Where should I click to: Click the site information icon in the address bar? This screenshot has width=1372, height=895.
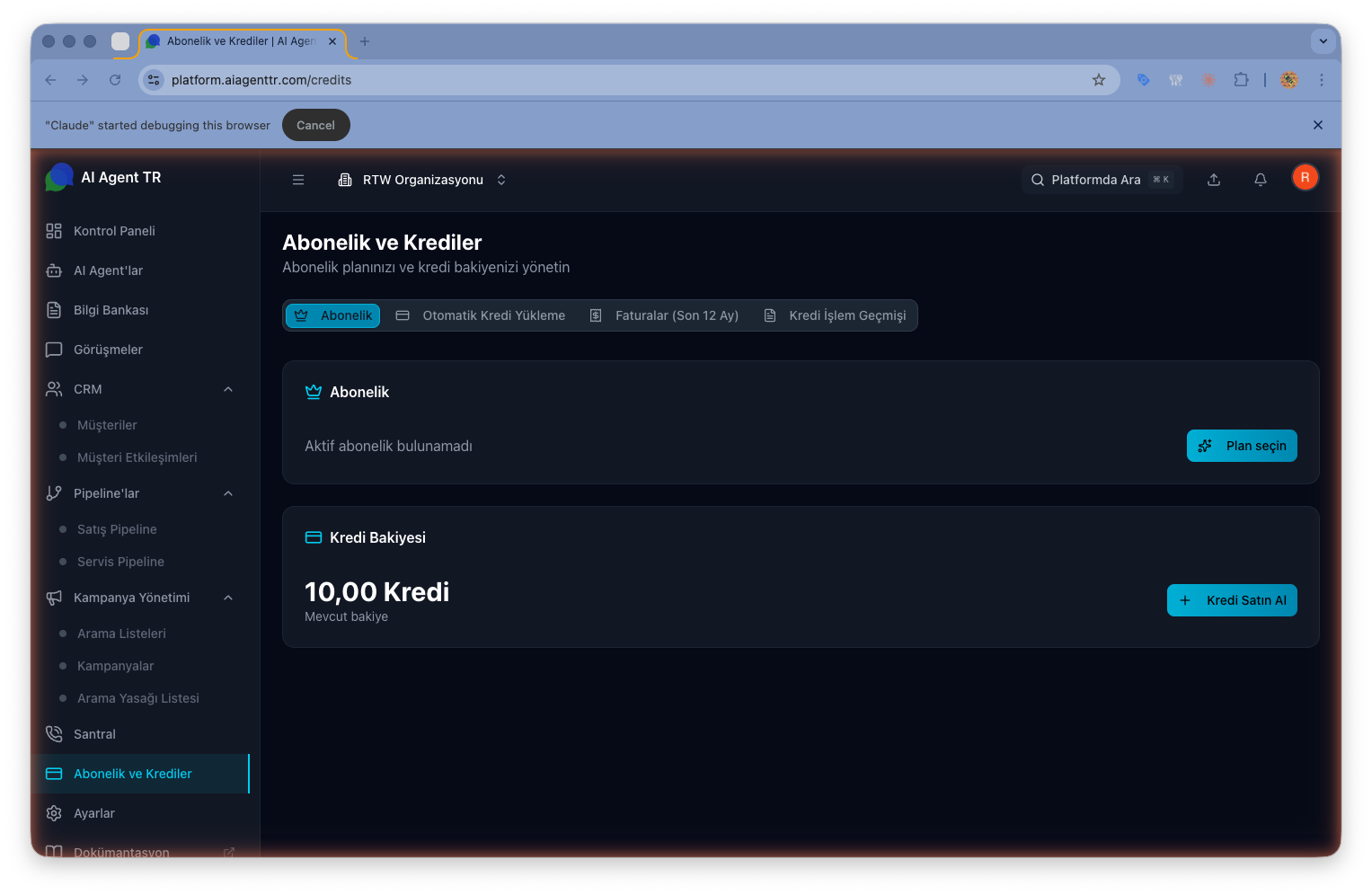(x=154, y=80)
